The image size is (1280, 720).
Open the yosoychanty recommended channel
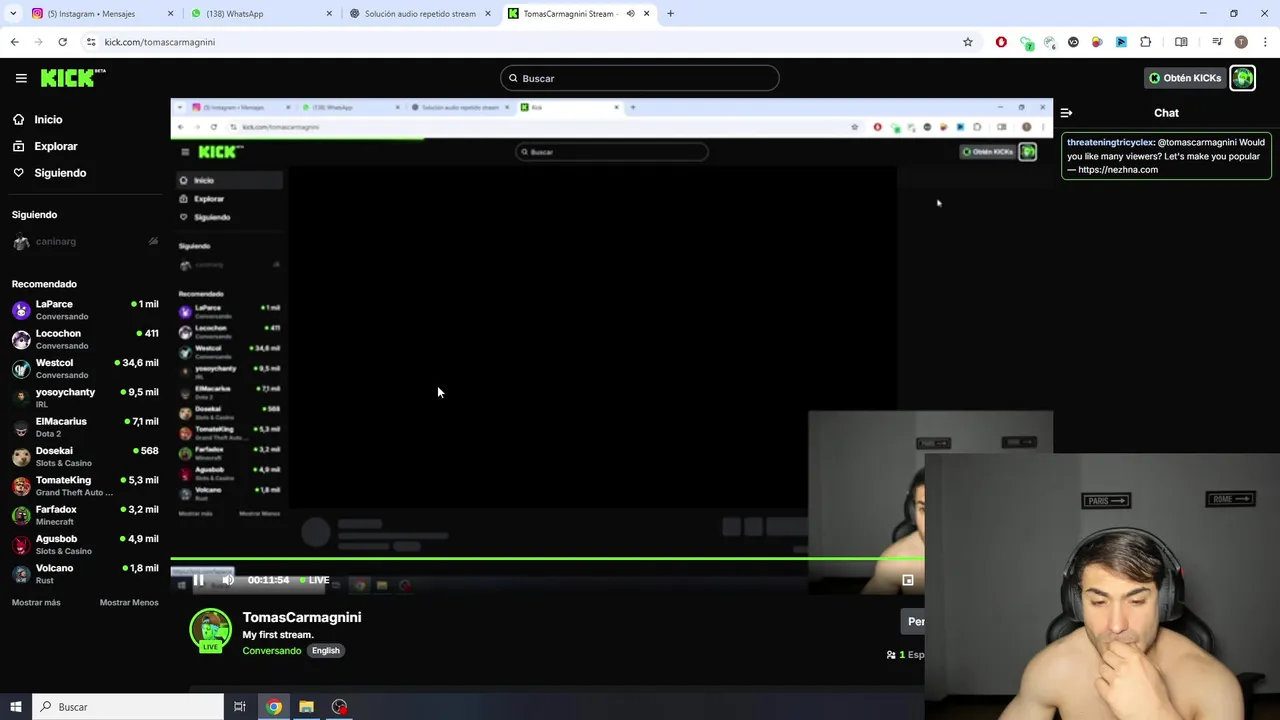click(x=85, y=397)
